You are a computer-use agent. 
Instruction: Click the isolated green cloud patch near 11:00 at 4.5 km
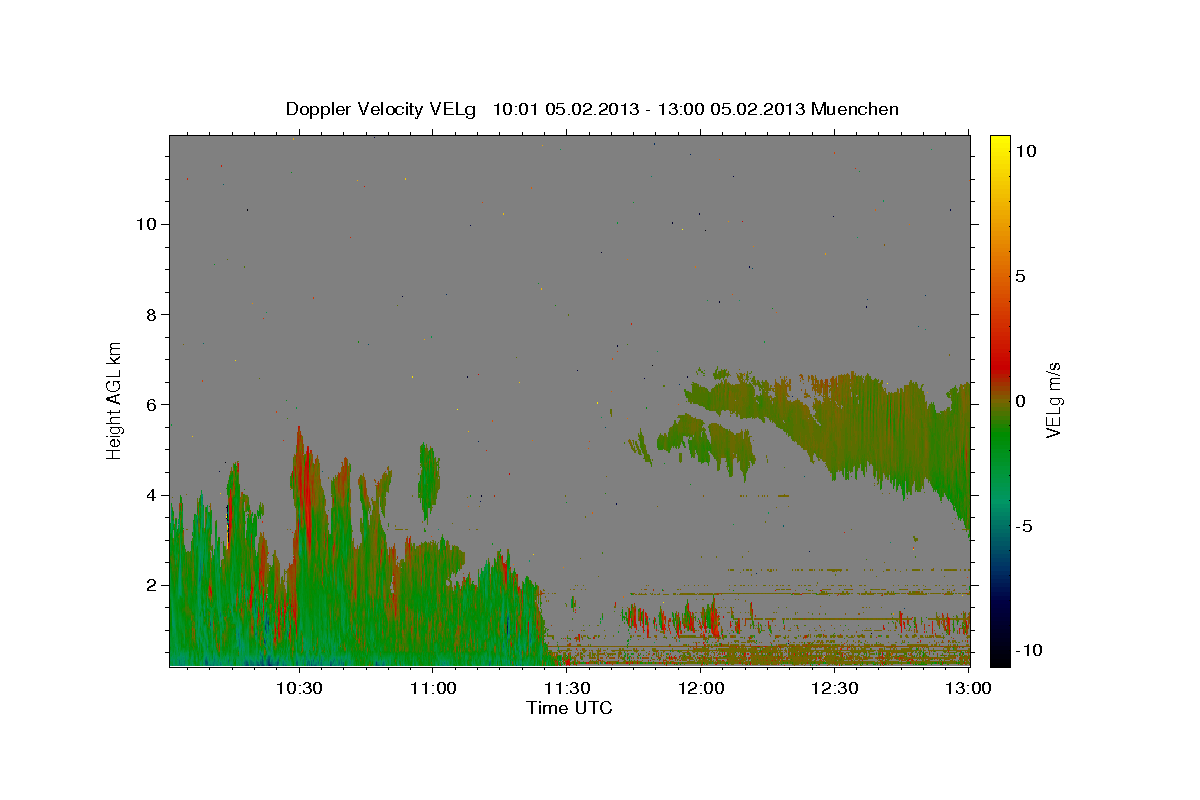429,482
